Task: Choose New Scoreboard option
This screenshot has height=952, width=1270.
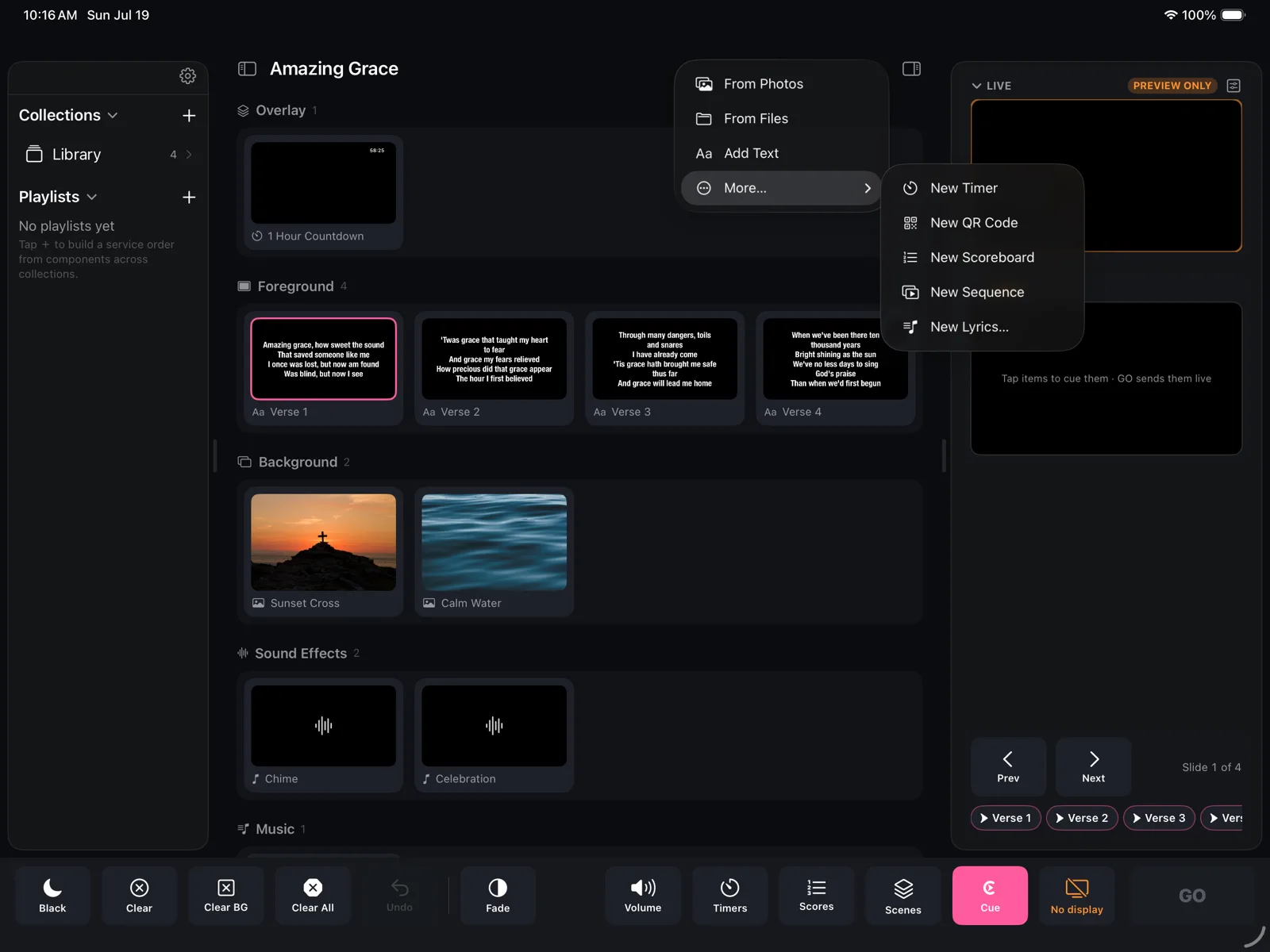Action: [x=983, y=258]
